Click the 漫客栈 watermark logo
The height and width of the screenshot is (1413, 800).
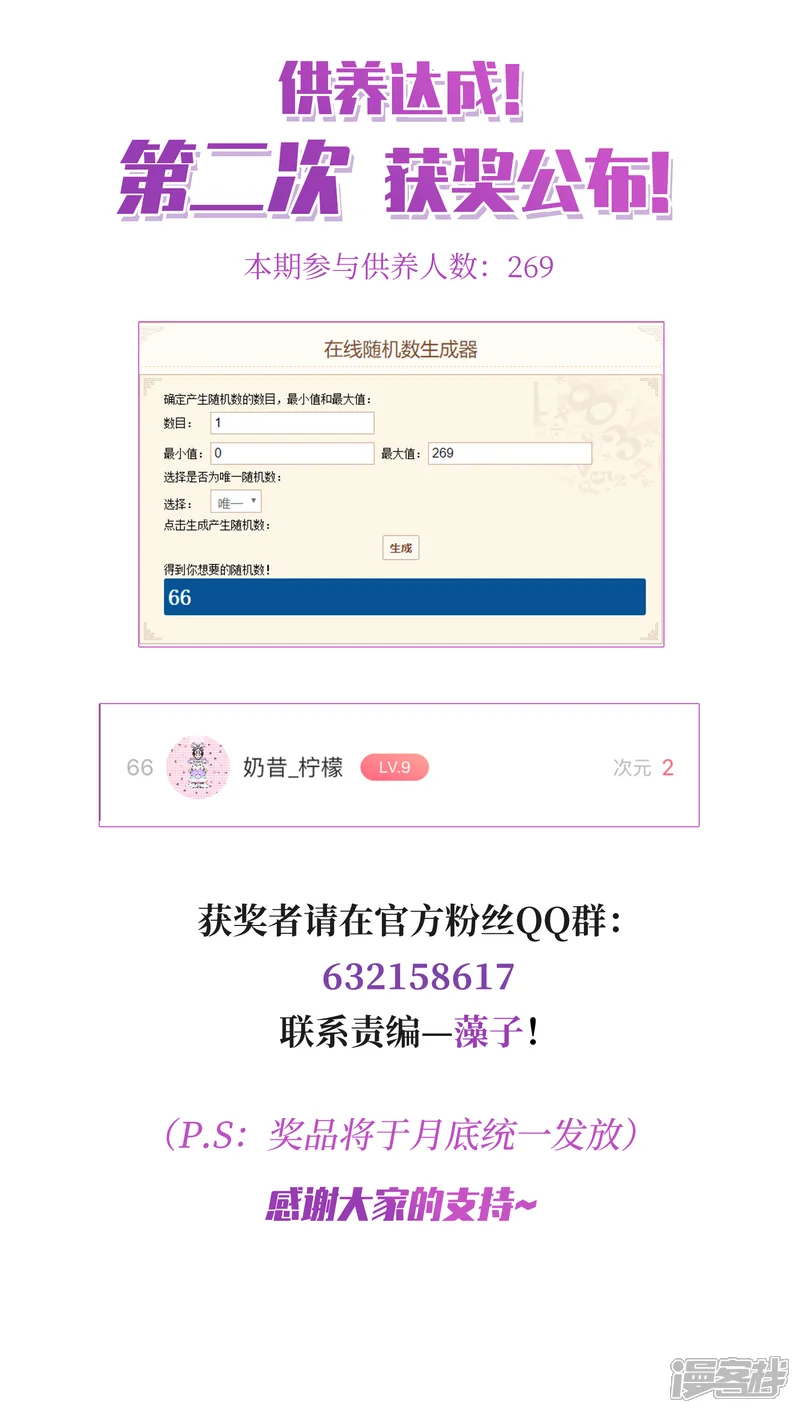click(x=728, y=1378)
